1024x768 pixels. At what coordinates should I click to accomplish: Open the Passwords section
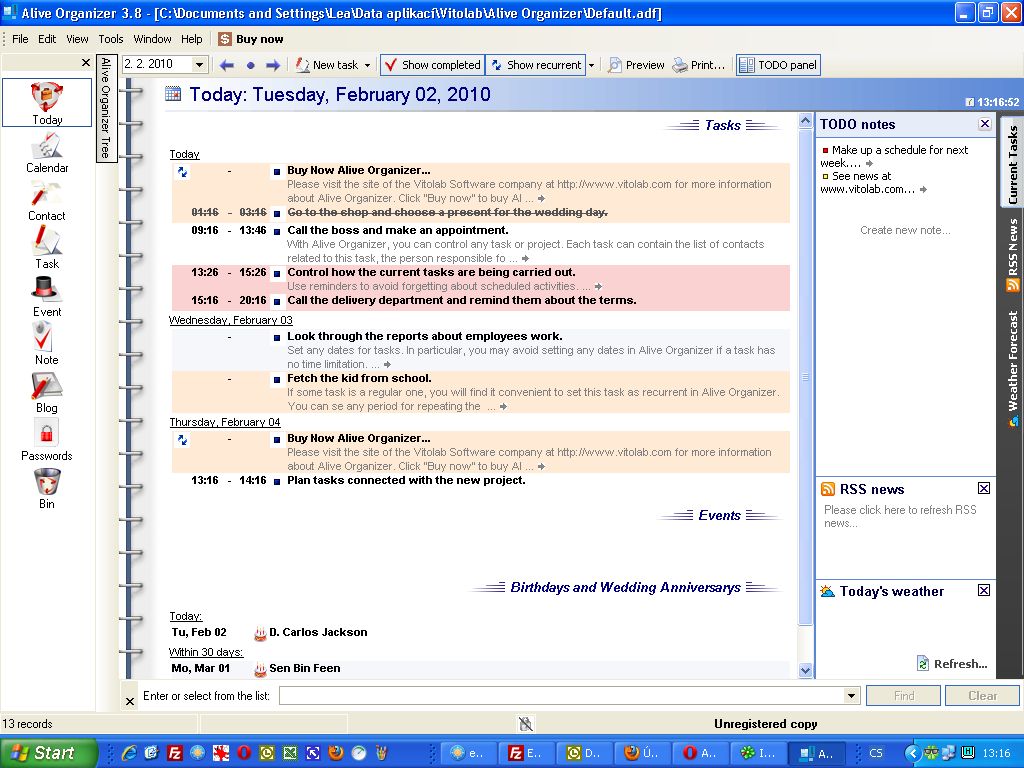pos(47,440)
